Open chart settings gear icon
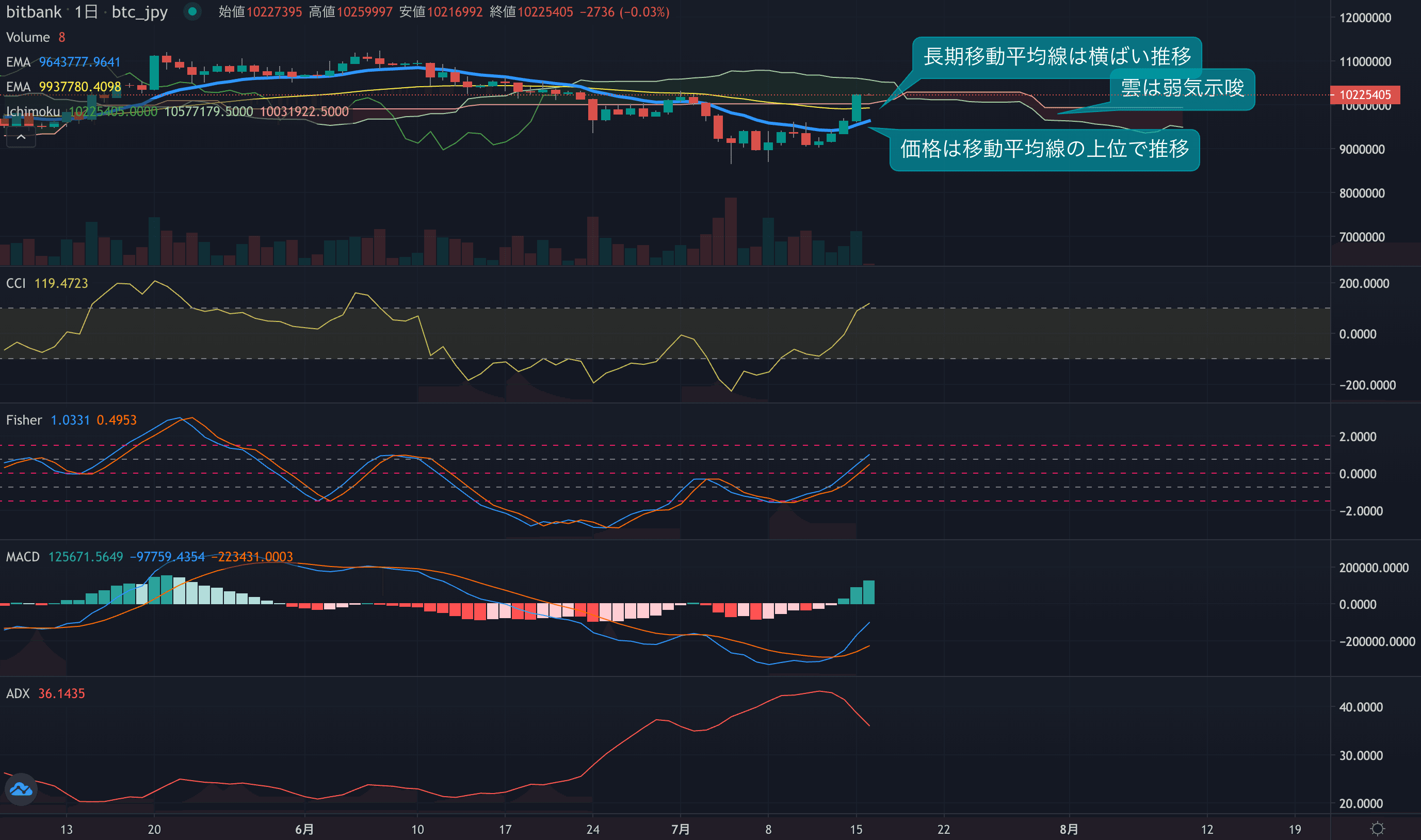This screenshot has width=1421, height=840. (x=1378, y=829)
